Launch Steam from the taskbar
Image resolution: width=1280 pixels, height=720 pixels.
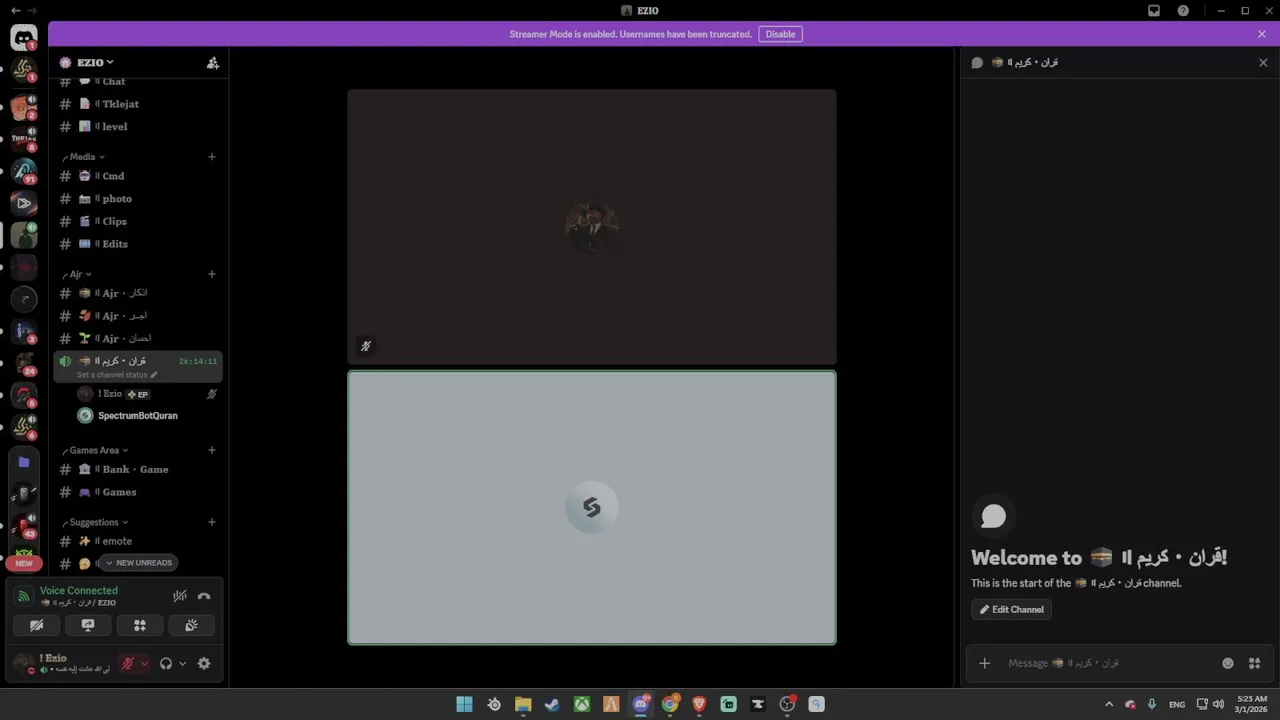pyautogui.click(x=552, y=704)
